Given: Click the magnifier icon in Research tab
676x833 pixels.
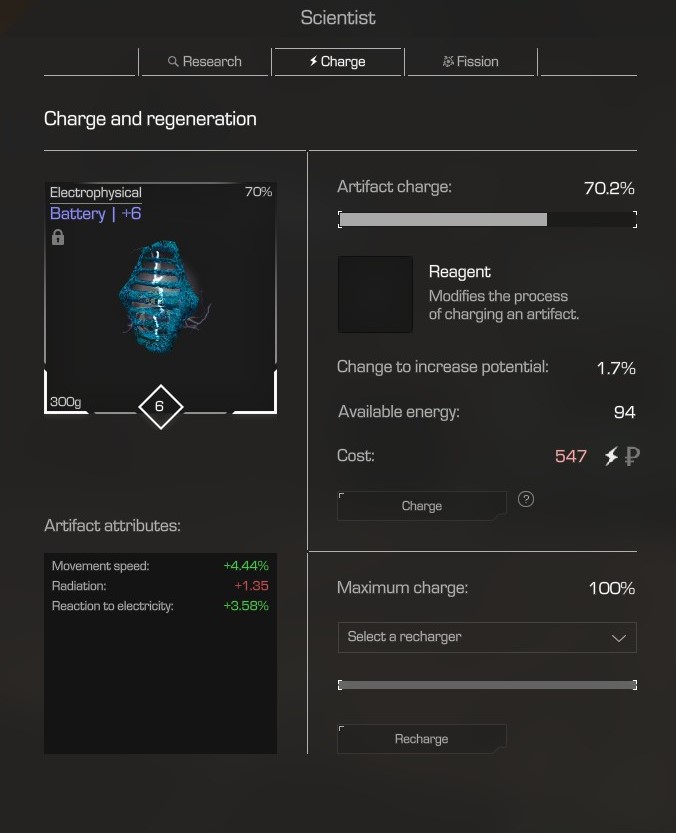Looking at the screenshot, I should point(173,62).
